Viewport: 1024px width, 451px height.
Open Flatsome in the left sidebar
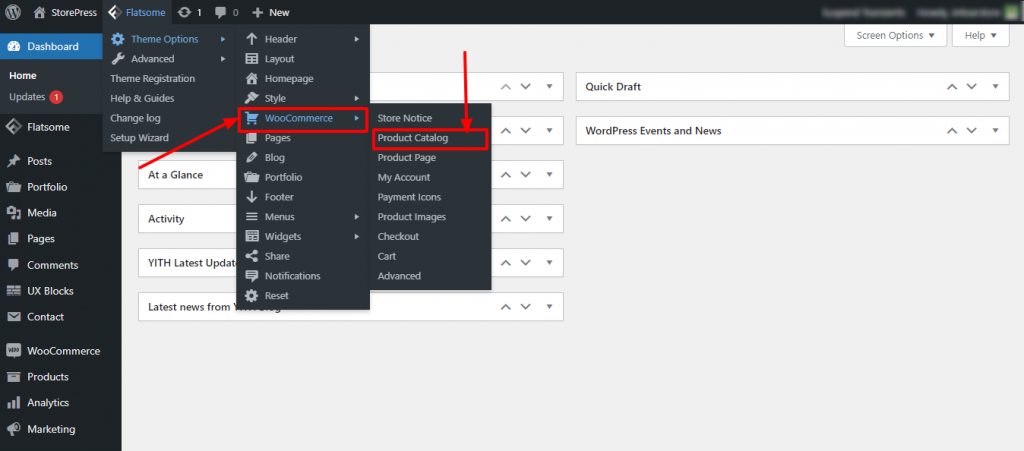click(48, 127)
